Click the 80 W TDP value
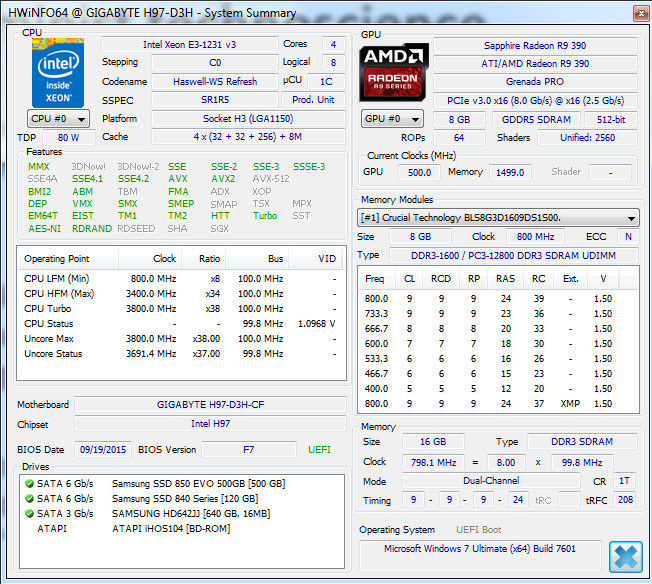Image resolution: width=652 pixels, height=584 pixels. coord(69,138)
